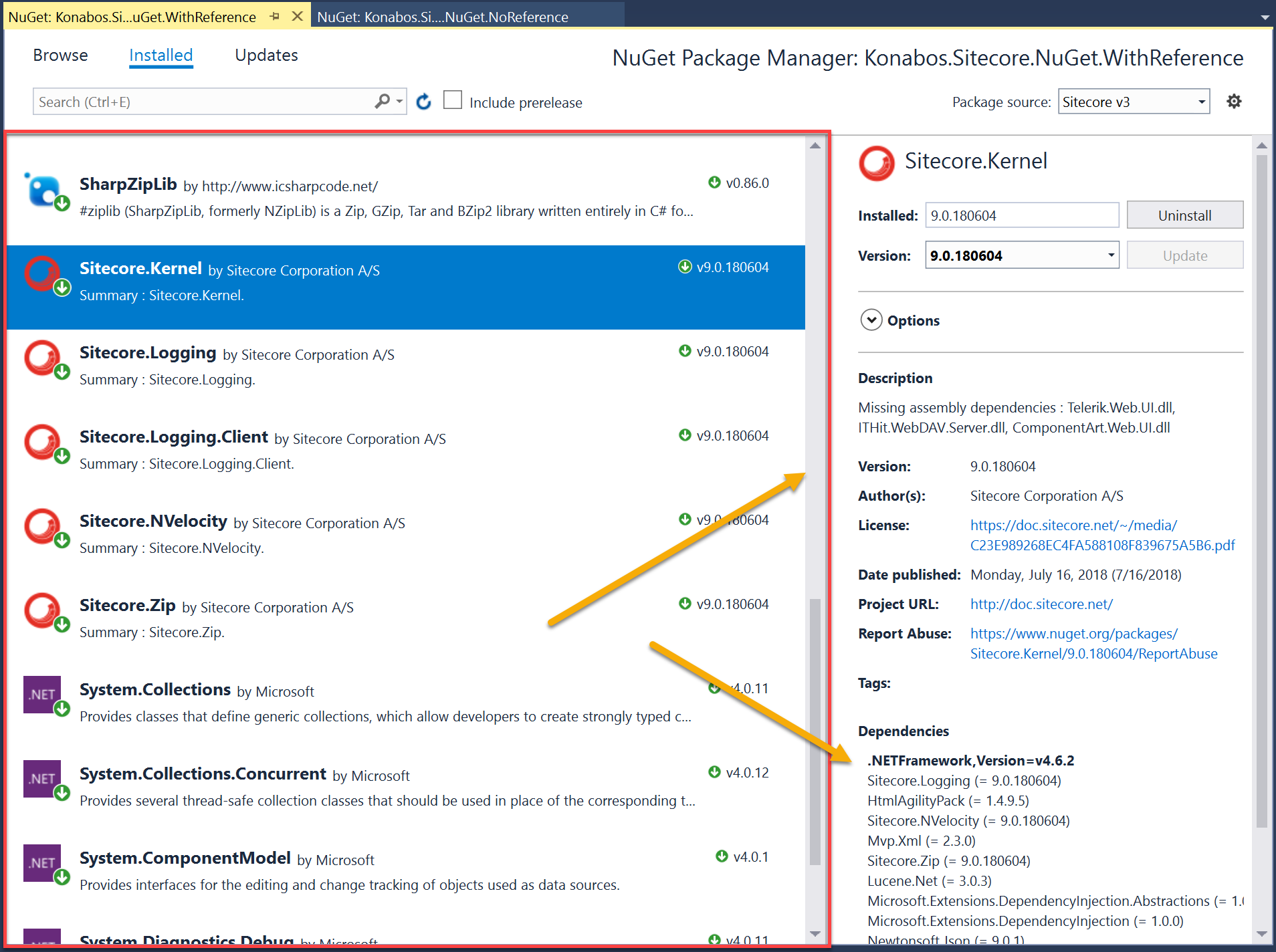Image resolution: width=1276 pixels, height=952 pixels.
Task: Expand the Options section
Action: tap(871, 320)
